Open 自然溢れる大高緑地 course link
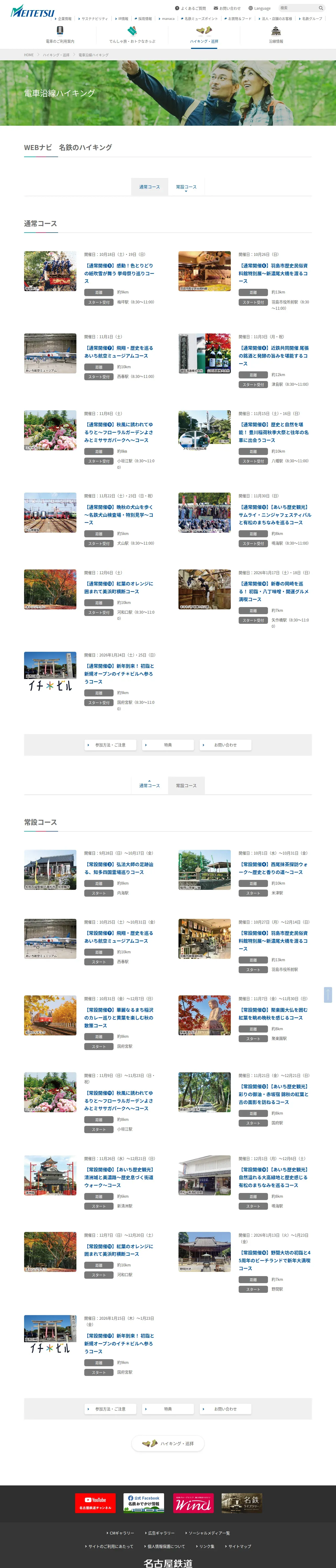This screenshot has height=1568, width=336. pyautogui.click(x=273, y=1177)
